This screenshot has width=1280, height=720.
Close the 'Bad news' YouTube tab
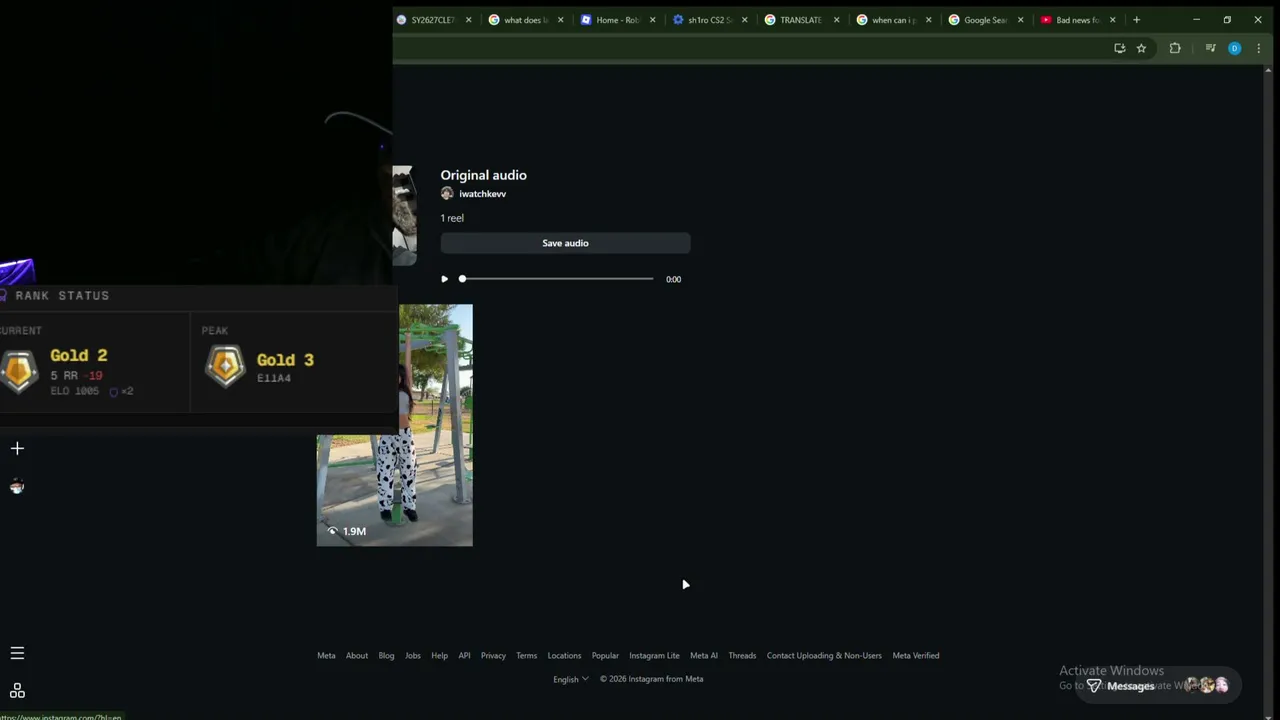point(1112,20)
